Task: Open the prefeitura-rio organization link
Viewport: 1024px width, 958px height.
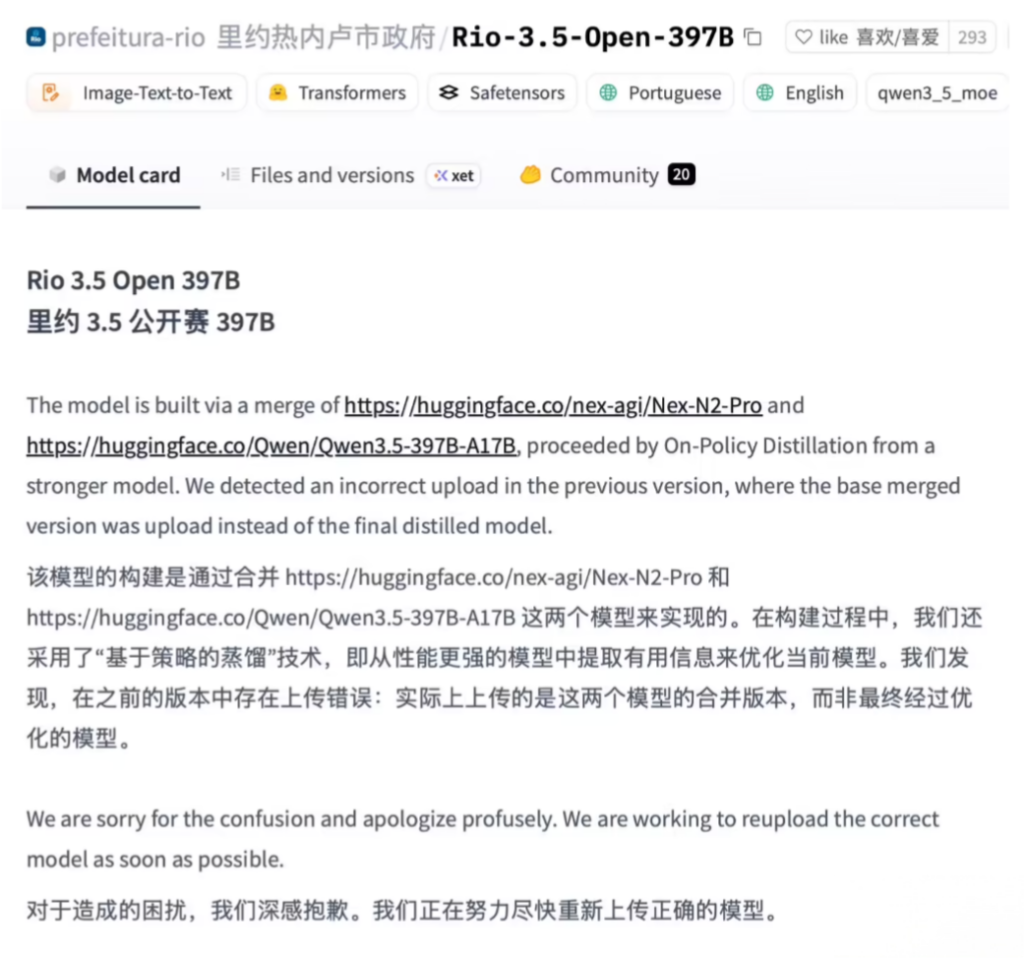Action: click(129, 37)
